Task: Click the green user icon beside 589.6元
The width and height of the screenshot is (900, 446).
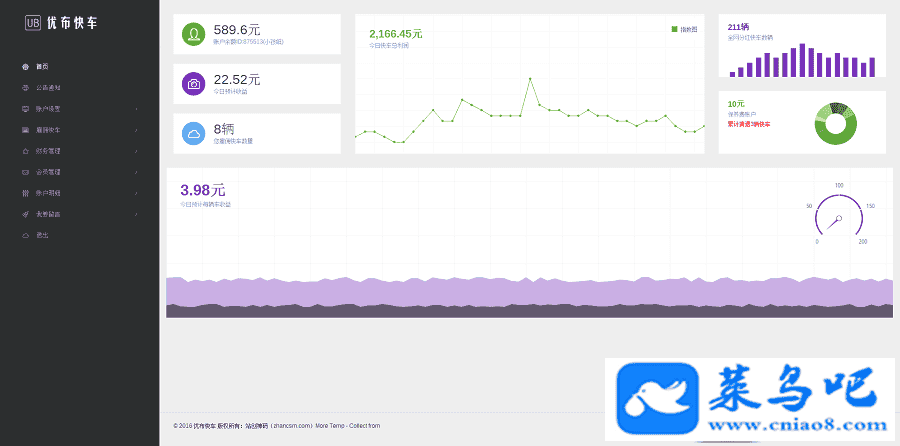Action: 192,34
